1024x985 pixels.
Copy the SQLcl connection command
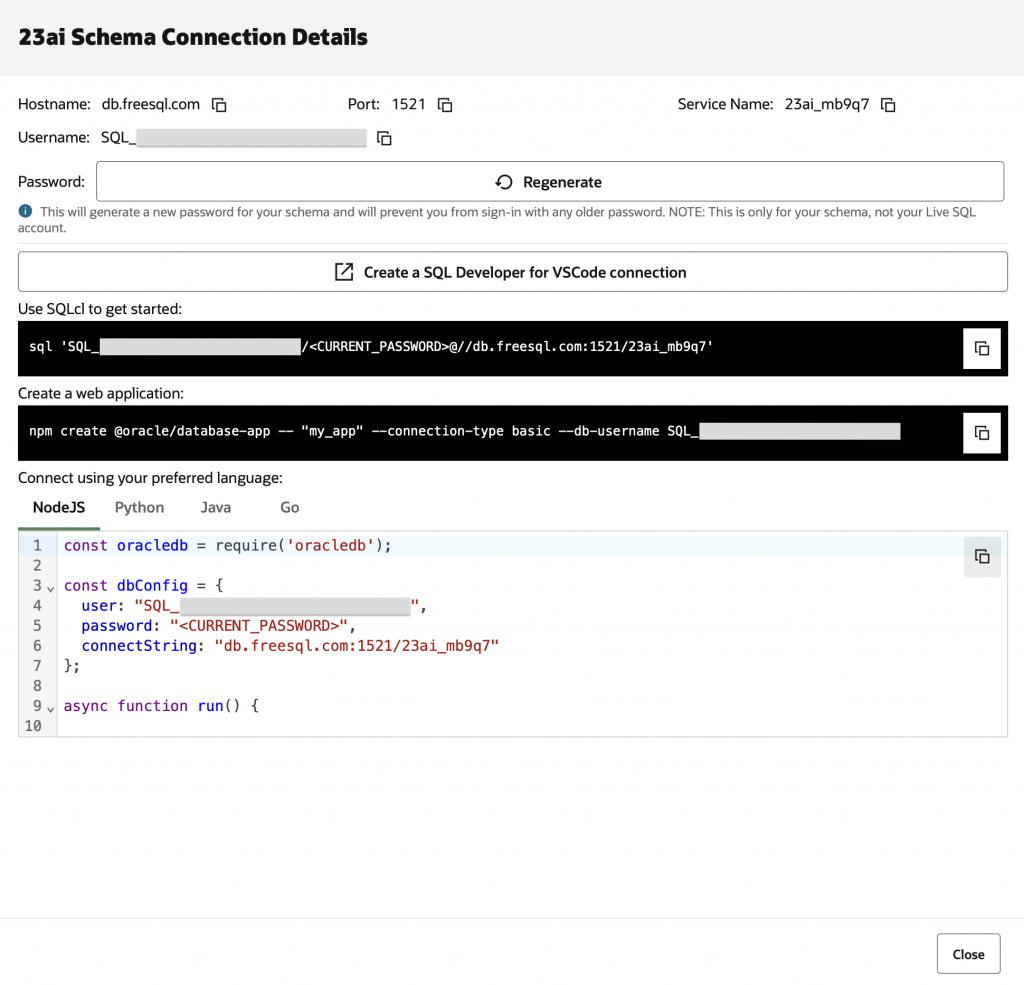pos(981,348)
